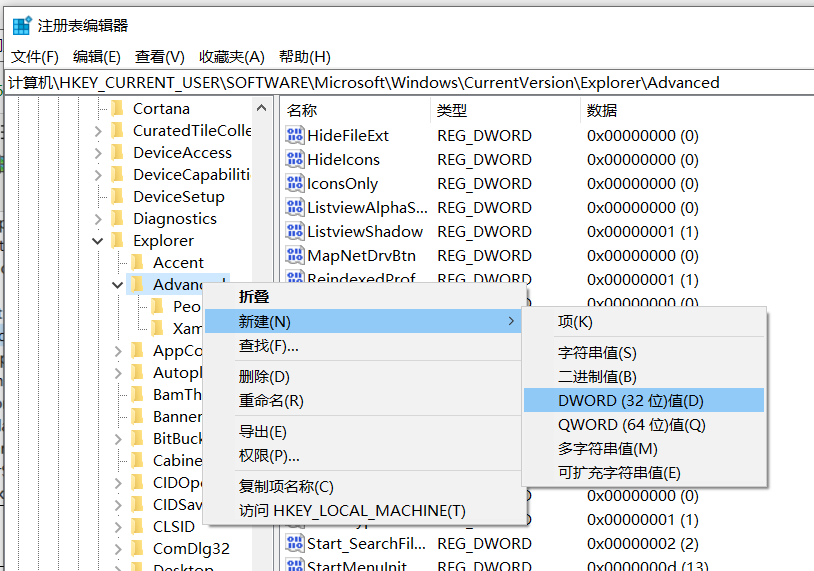
Task: Open the 收藏夹(A) menu
Action: coord(232,57)
